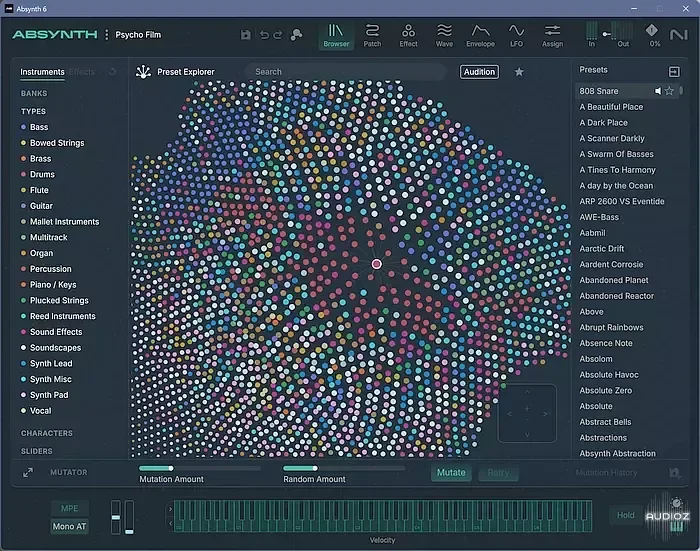Filter by Mallet Instruments type

point(60,222)
